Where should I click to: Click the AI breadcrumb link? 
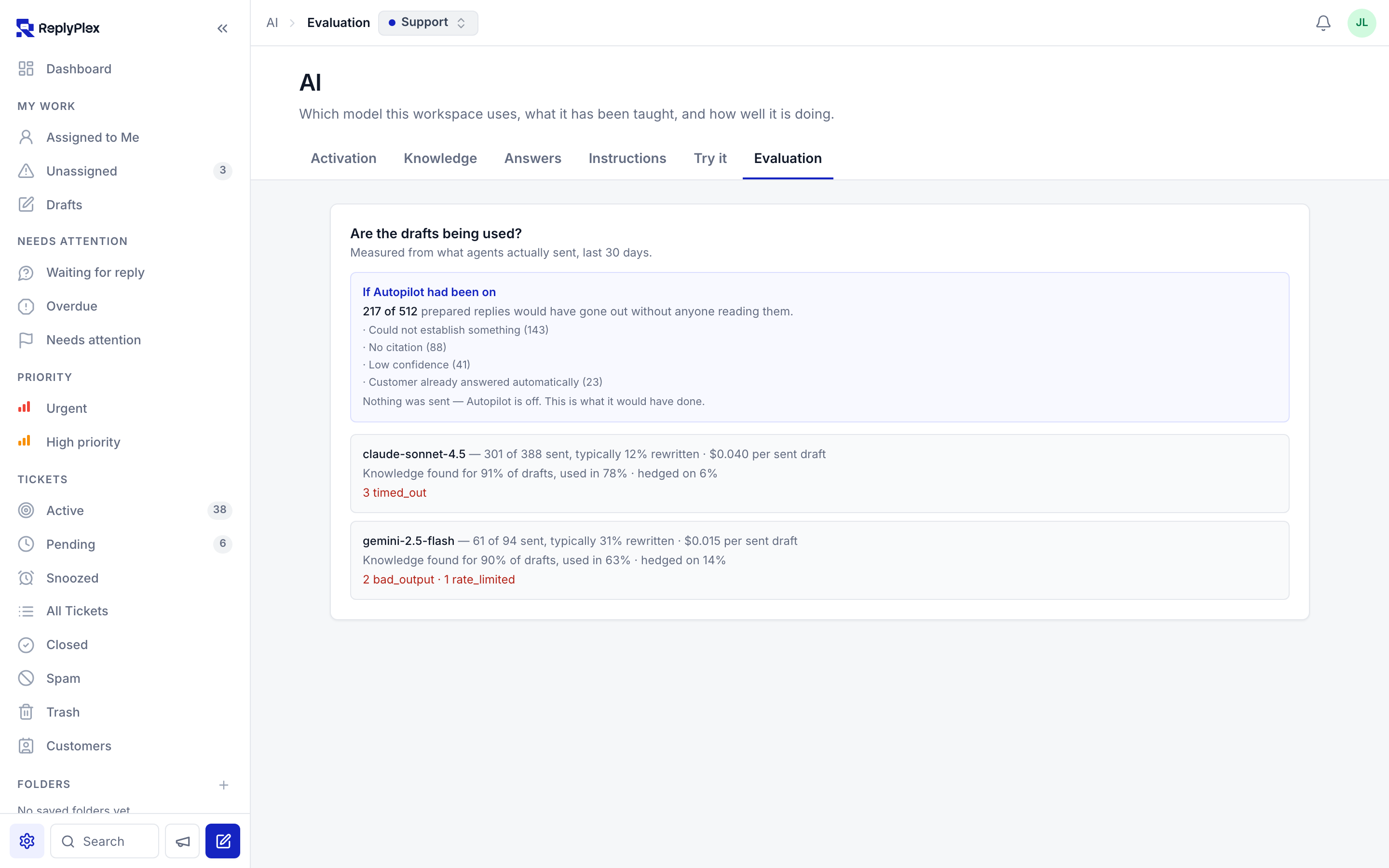point(272,23)
